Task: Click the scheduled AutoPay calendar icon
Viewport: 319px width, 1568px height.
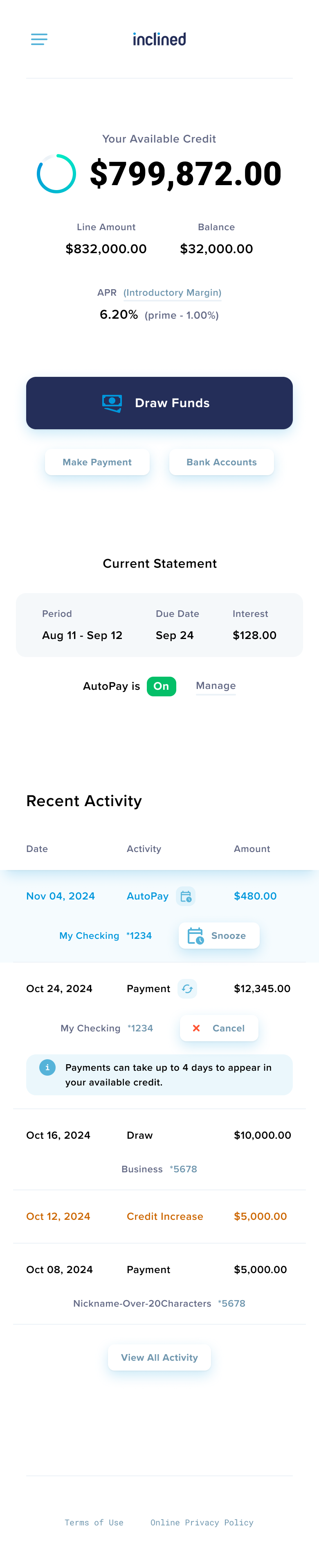Action: click(x=186, y=897)
